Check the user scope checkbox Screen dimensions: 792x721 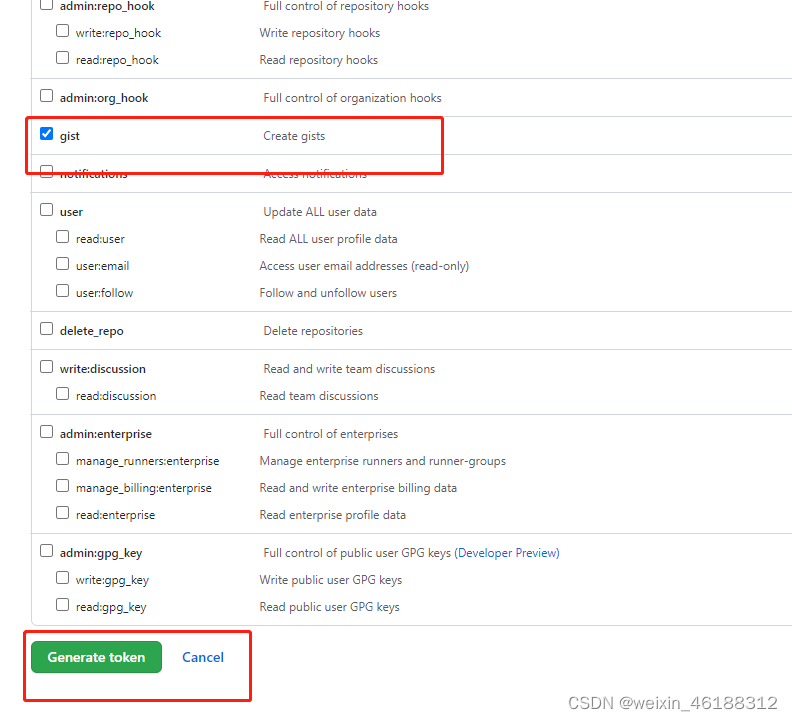coord(47,210)
